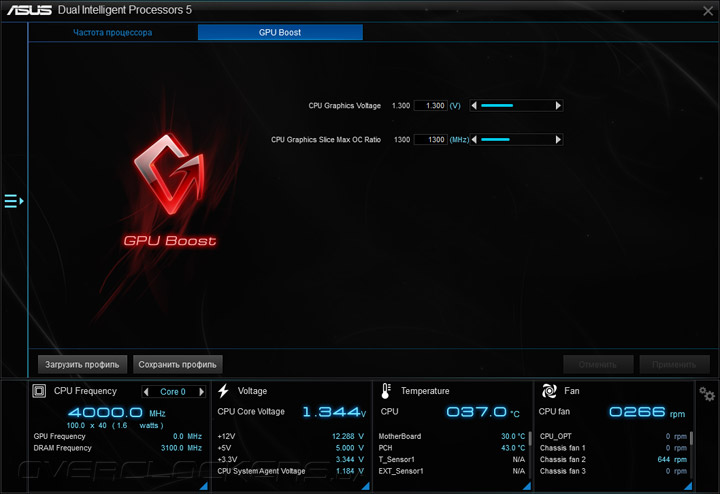This screenshot has height=494, width=720.
Task: Select previous core with left arrow
Action: (x=146, y=392)
